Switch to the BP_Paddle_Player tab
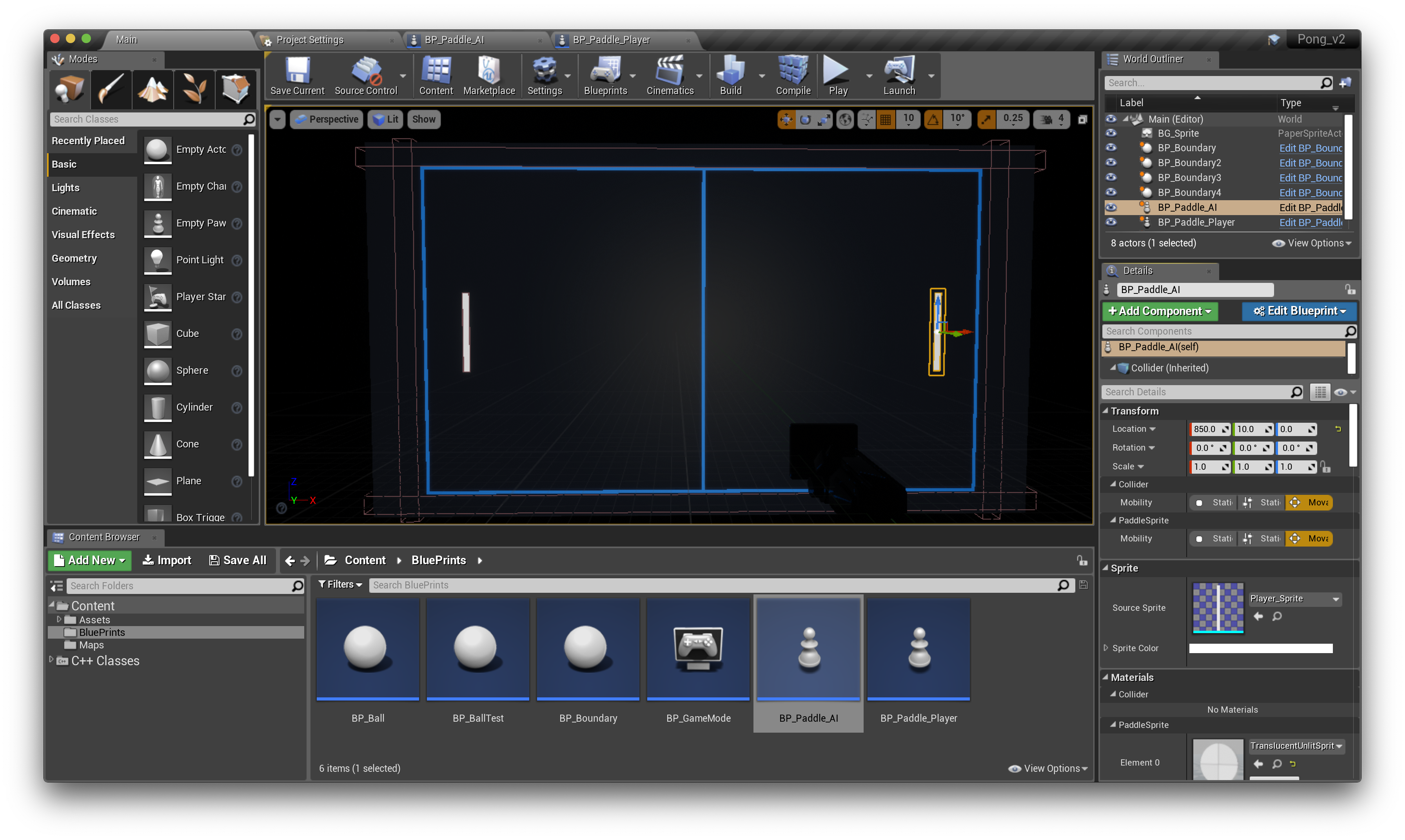Image resolution: width=1405 pixels, height=840 pixels. (611, 40)
